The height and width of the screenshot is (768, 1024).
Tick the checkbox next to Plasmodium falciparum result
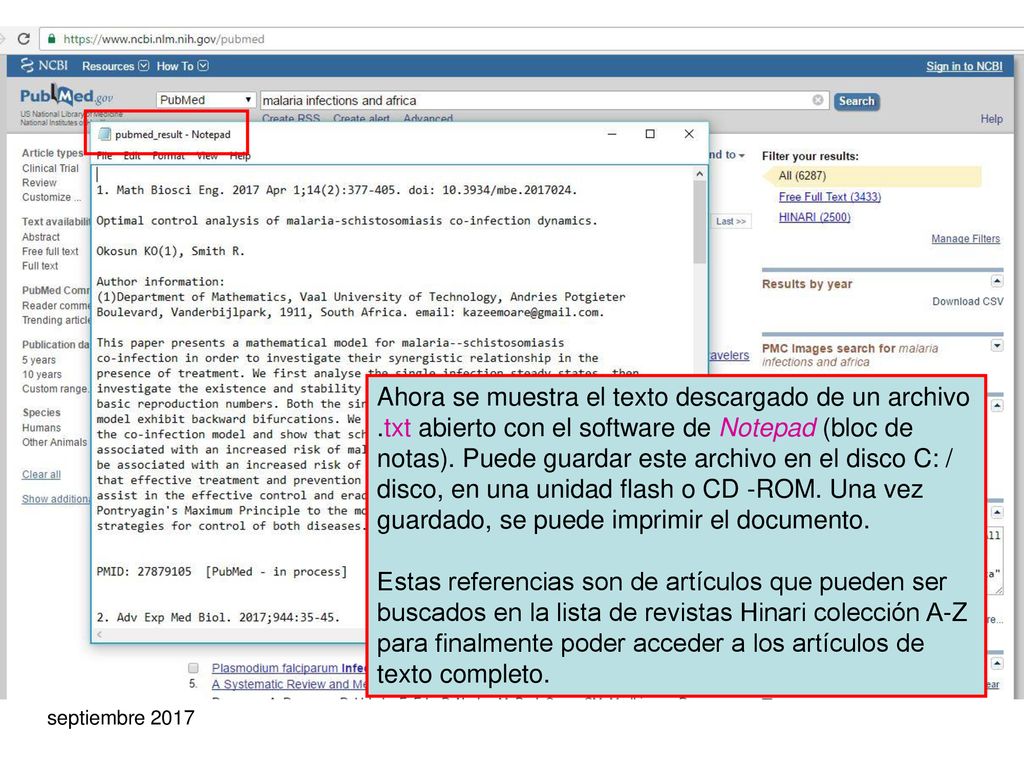point(193,667)
